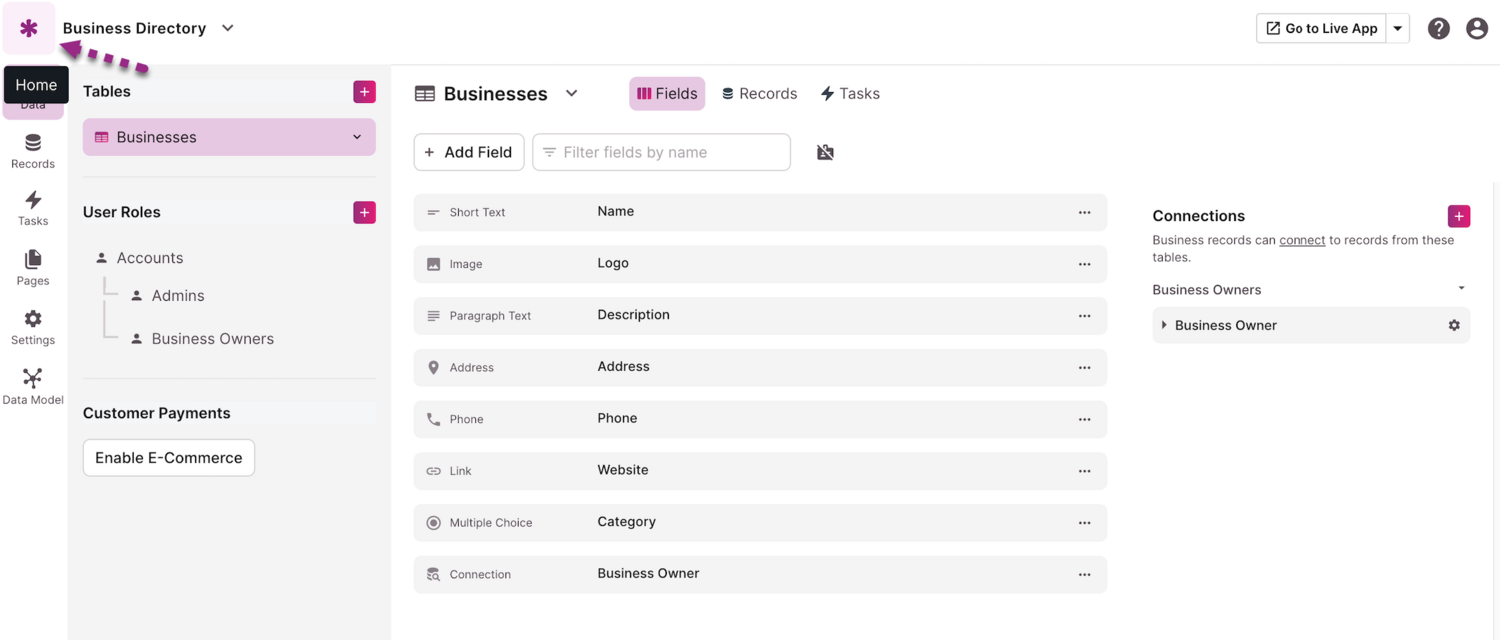
Task: Toggle the hidden system fields icon beside filter box
Action: [824, 152]
